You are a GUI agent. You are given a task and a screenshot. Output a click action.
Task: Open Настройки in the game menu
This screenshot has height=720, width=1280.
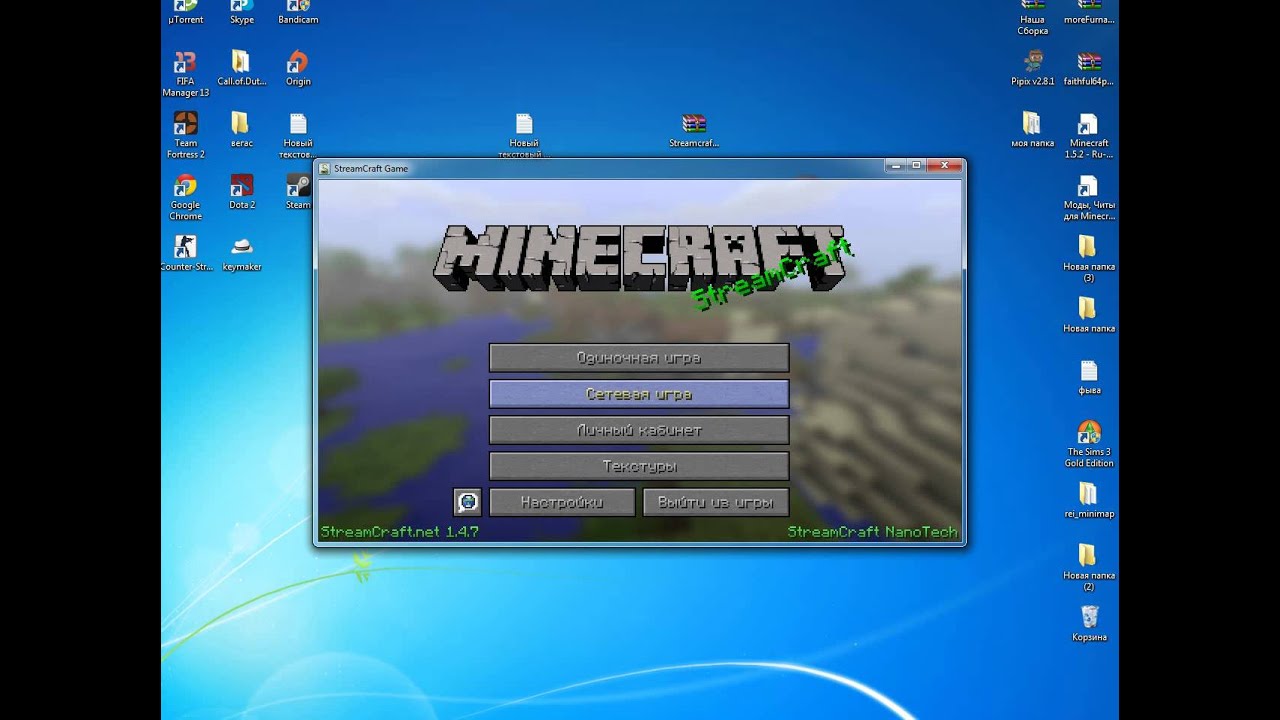[562, 502]
